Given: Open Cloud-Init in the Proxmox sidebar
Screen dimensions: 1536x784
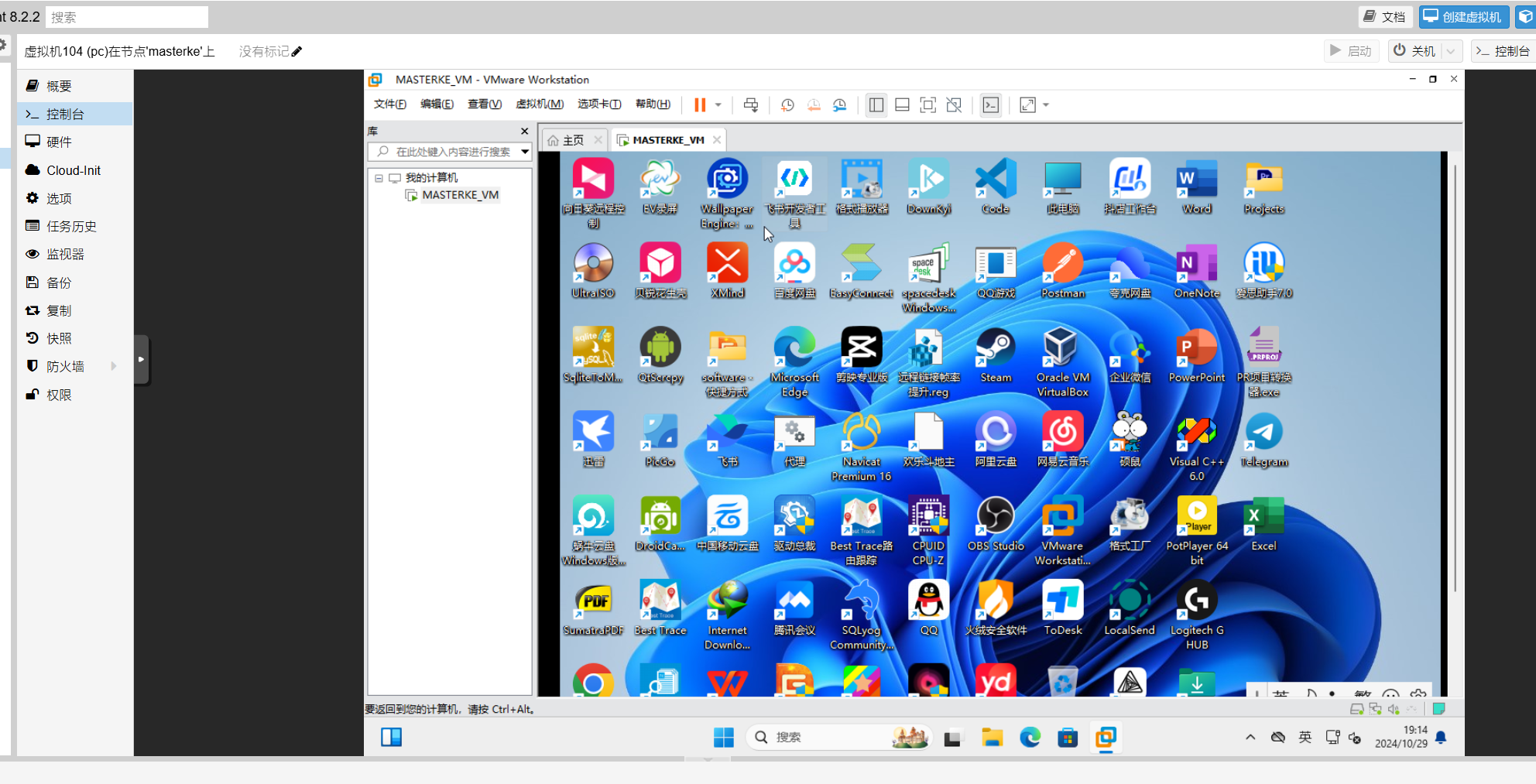Looking at the screenshot, I should (x=74, y=170).
